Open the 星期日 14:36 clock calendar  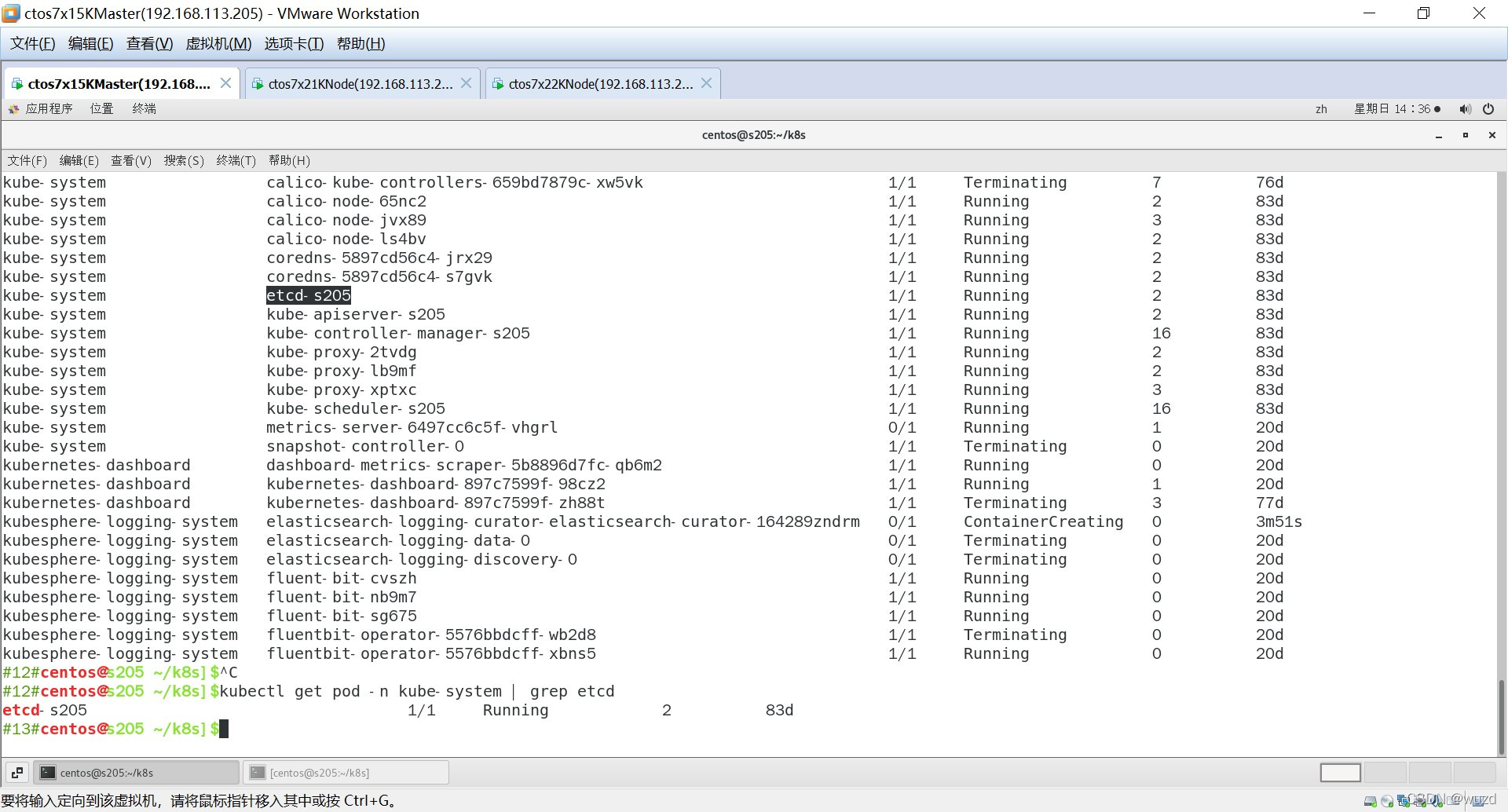pyautogui.click(x=1397, y=109)
